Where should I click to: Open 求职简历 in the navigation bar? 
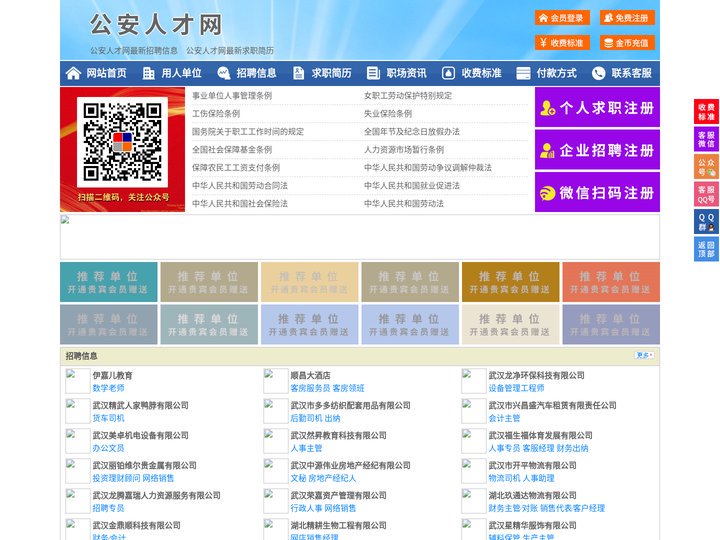[332, 73]
